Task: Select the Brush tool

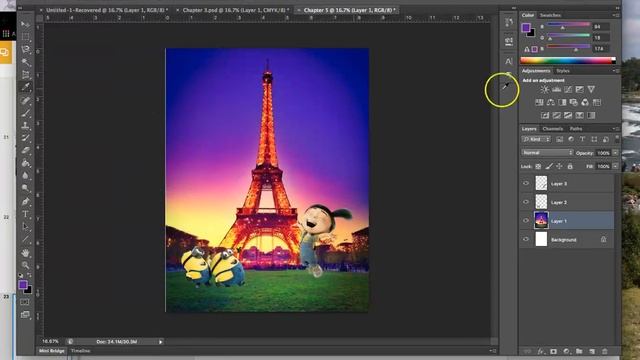Action: coord(25,113)
